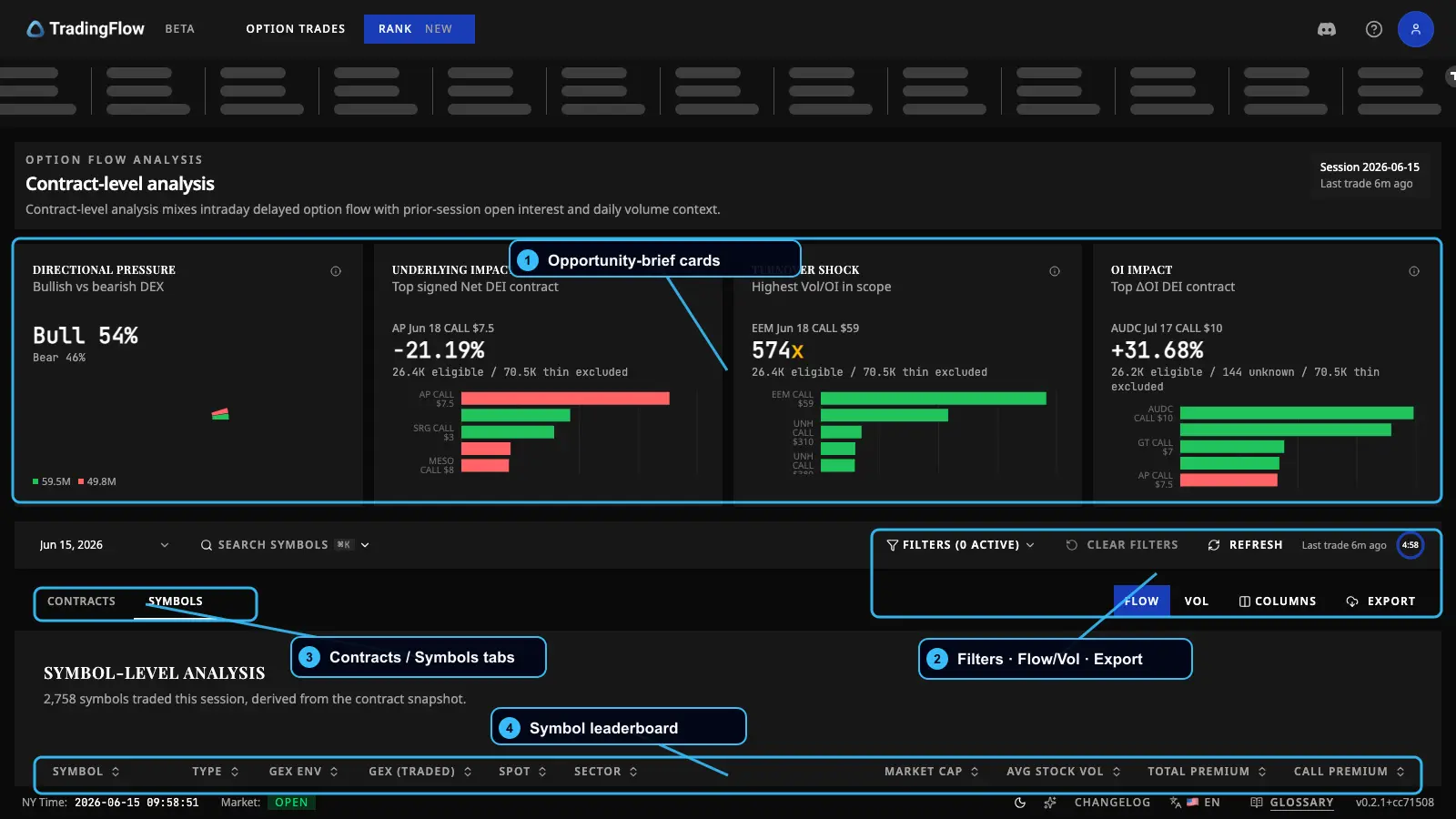Click the Clear Filters button

pyautogui.click(x=1122, y=545)
